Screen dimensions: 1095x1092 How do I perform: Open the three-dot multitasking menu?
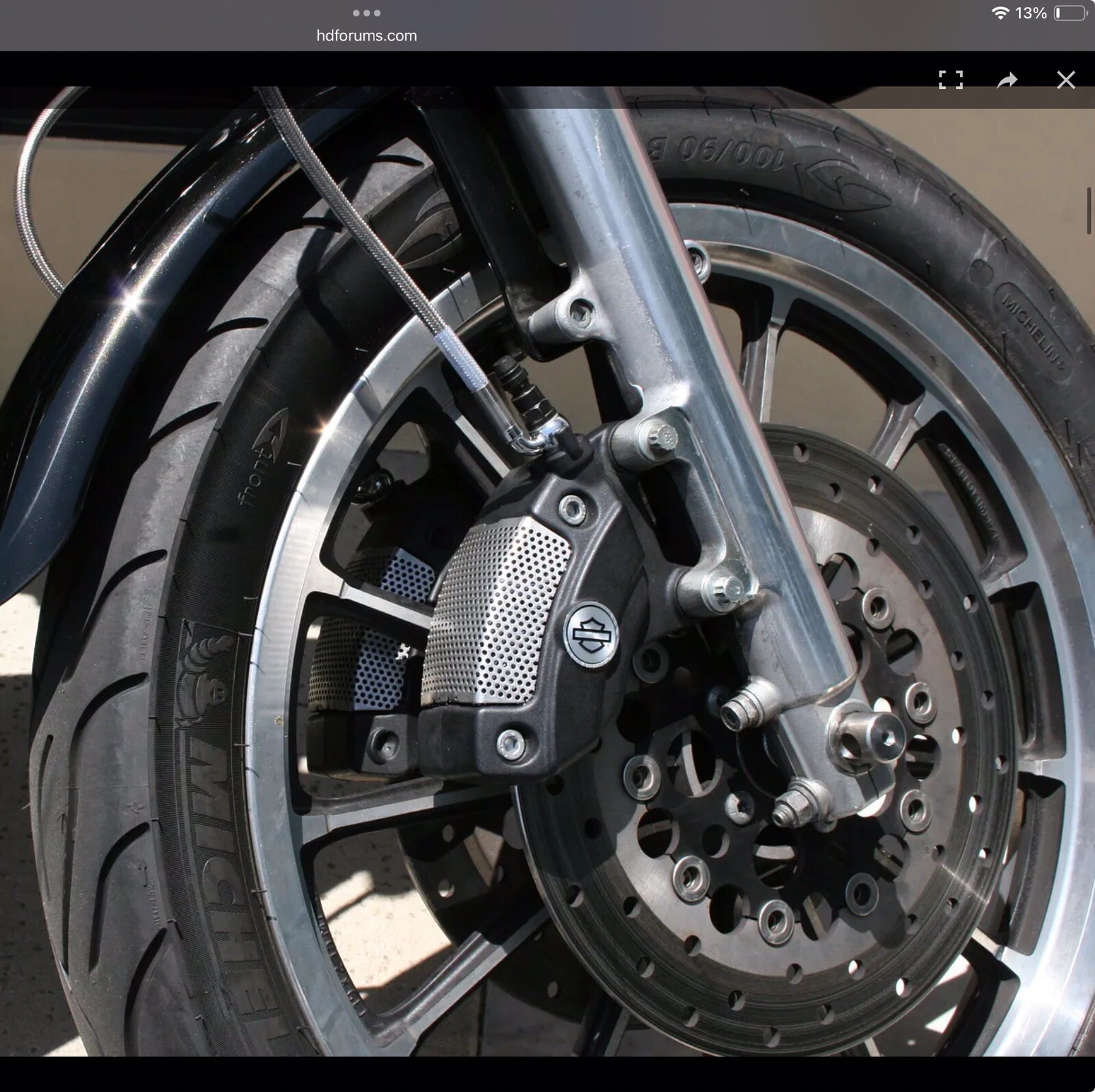click(x=366, y=13)
